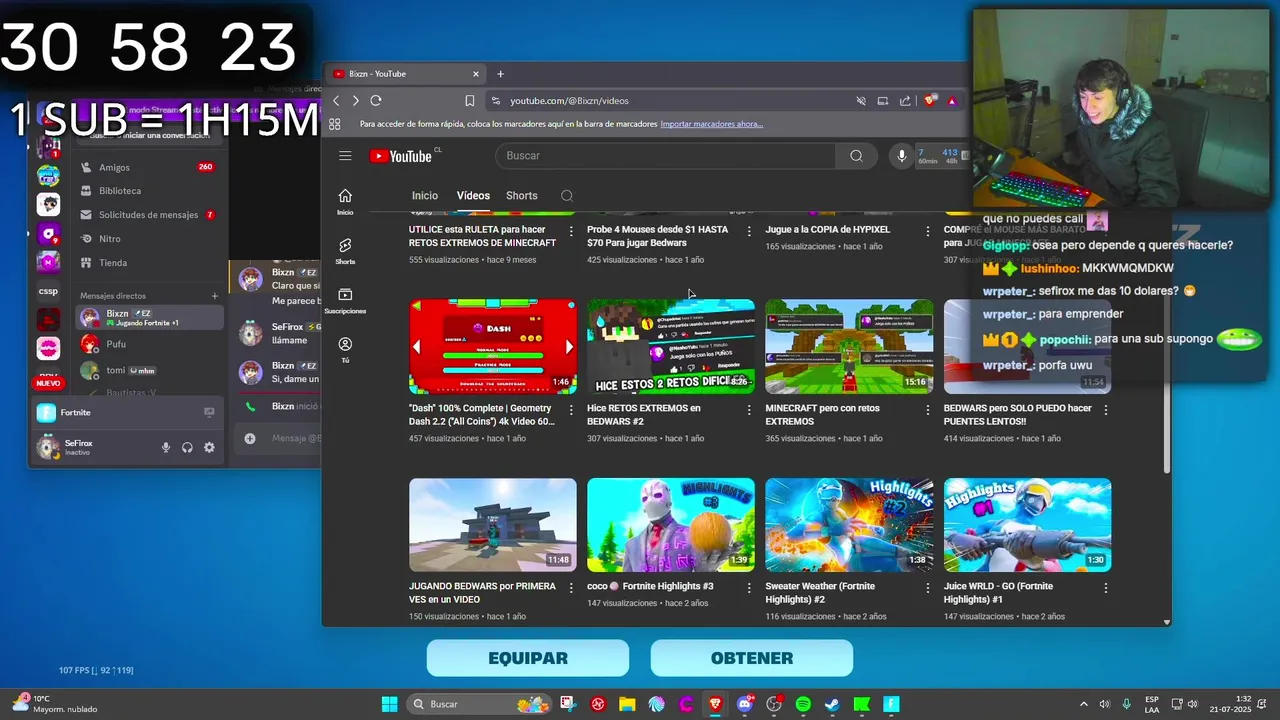Click Importar marcadores ahora link

click(x=712, y=124)
